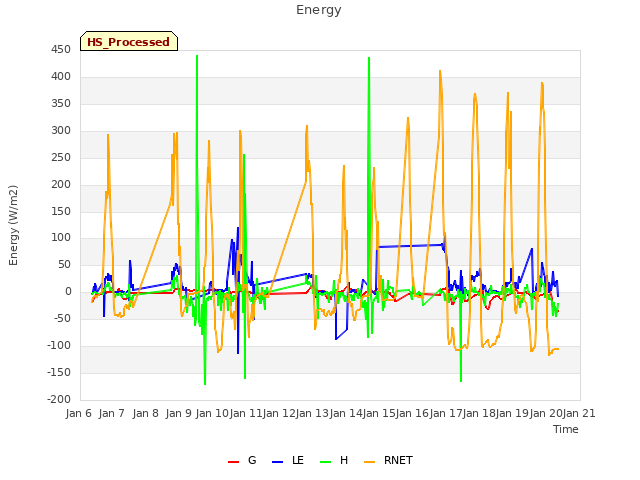This screenshot has width=640, height=480.
Task: Click the Jan 19 x-axis label
Action: click(513, 413)
